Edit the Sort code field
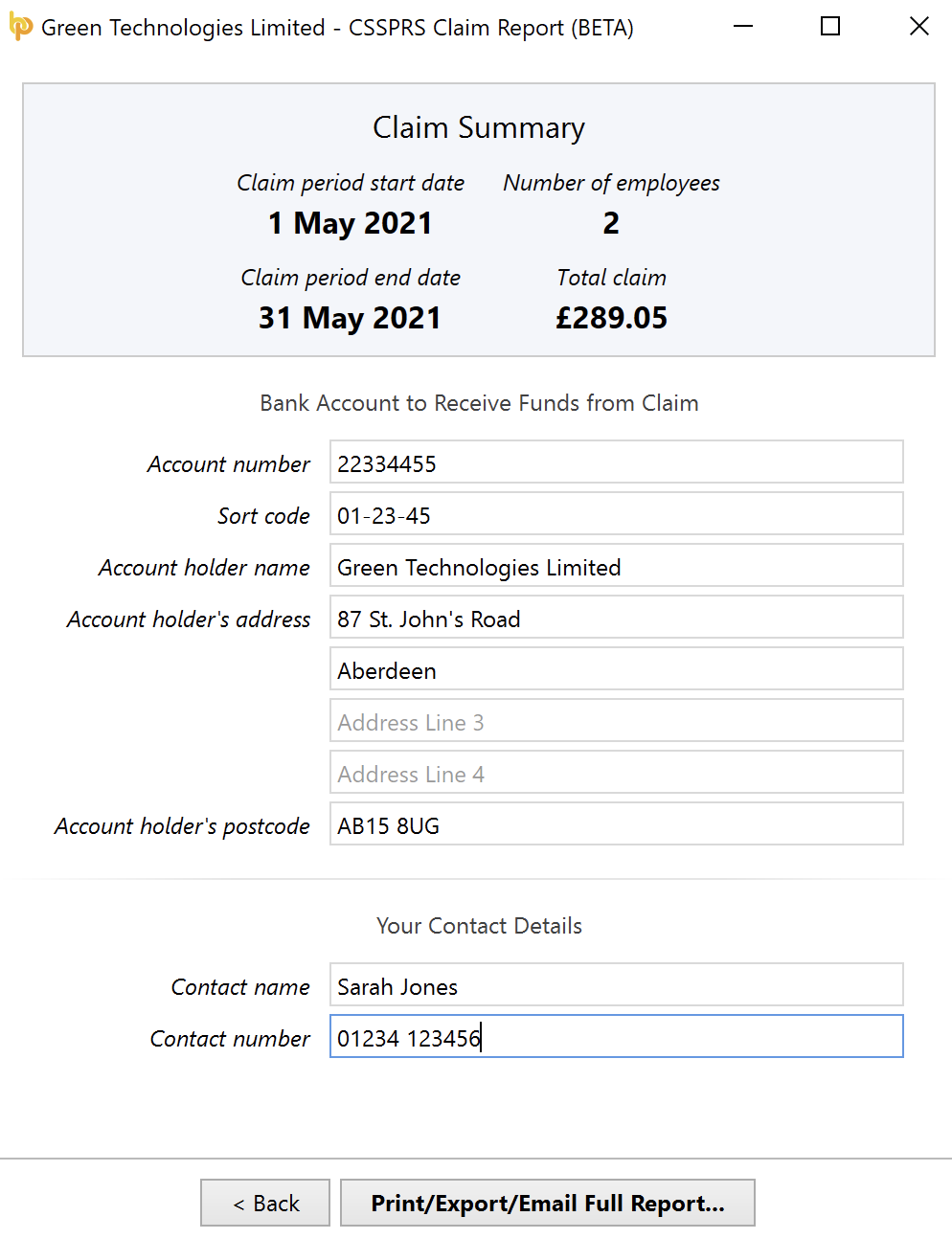Image resolution: width=952 pixels, height=1239 pixels. [617, 514]
